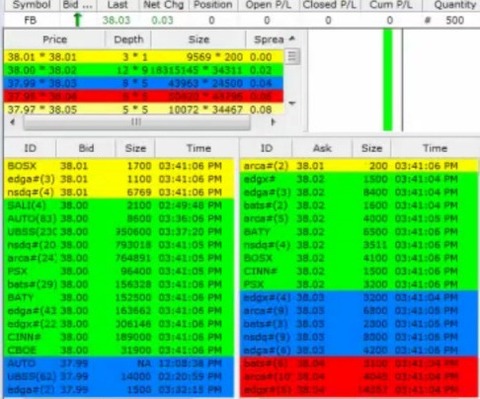
Task: Select the SALI(4) bid row
Action: pos(119,205)
